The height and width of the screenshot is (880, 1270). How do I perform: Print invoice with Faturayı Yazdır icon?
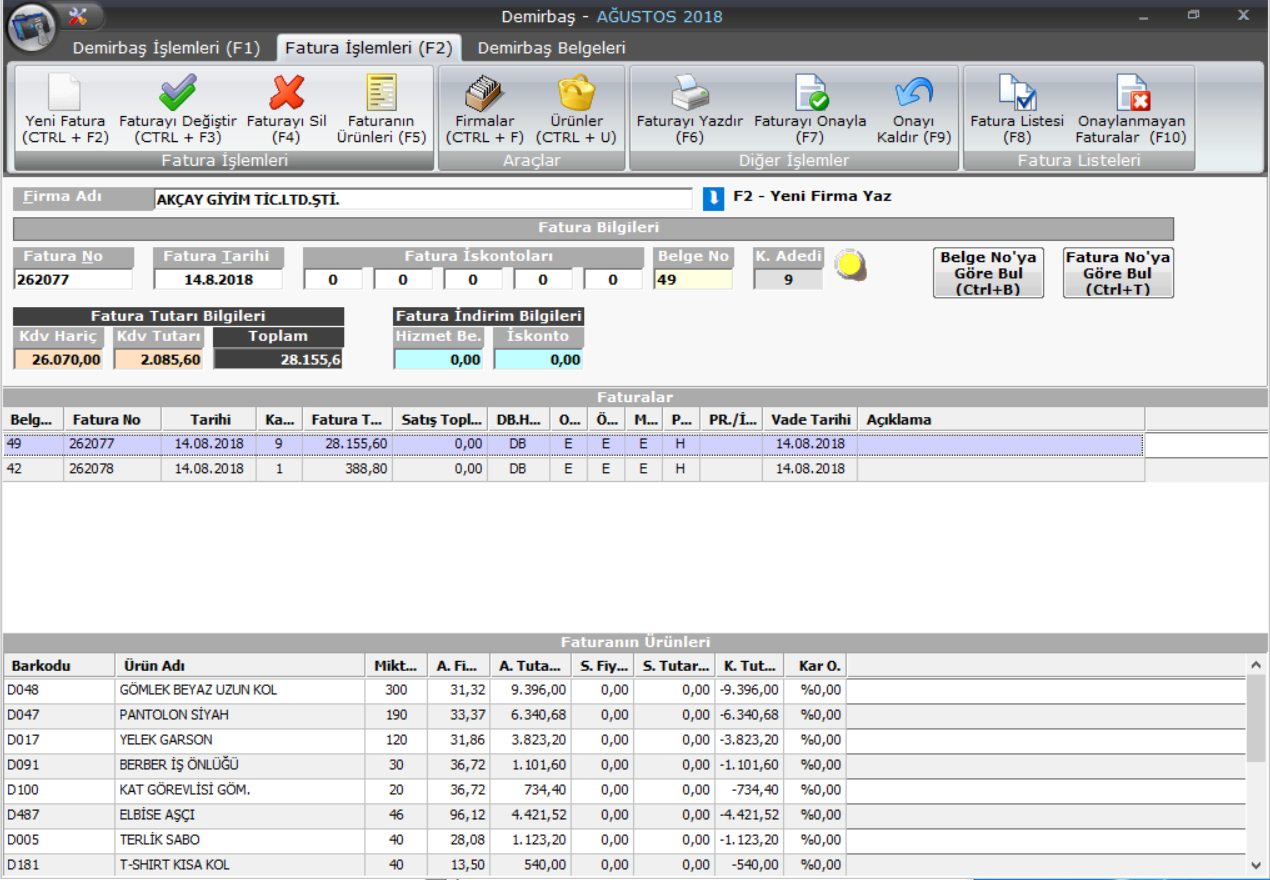tap(690, 93)
